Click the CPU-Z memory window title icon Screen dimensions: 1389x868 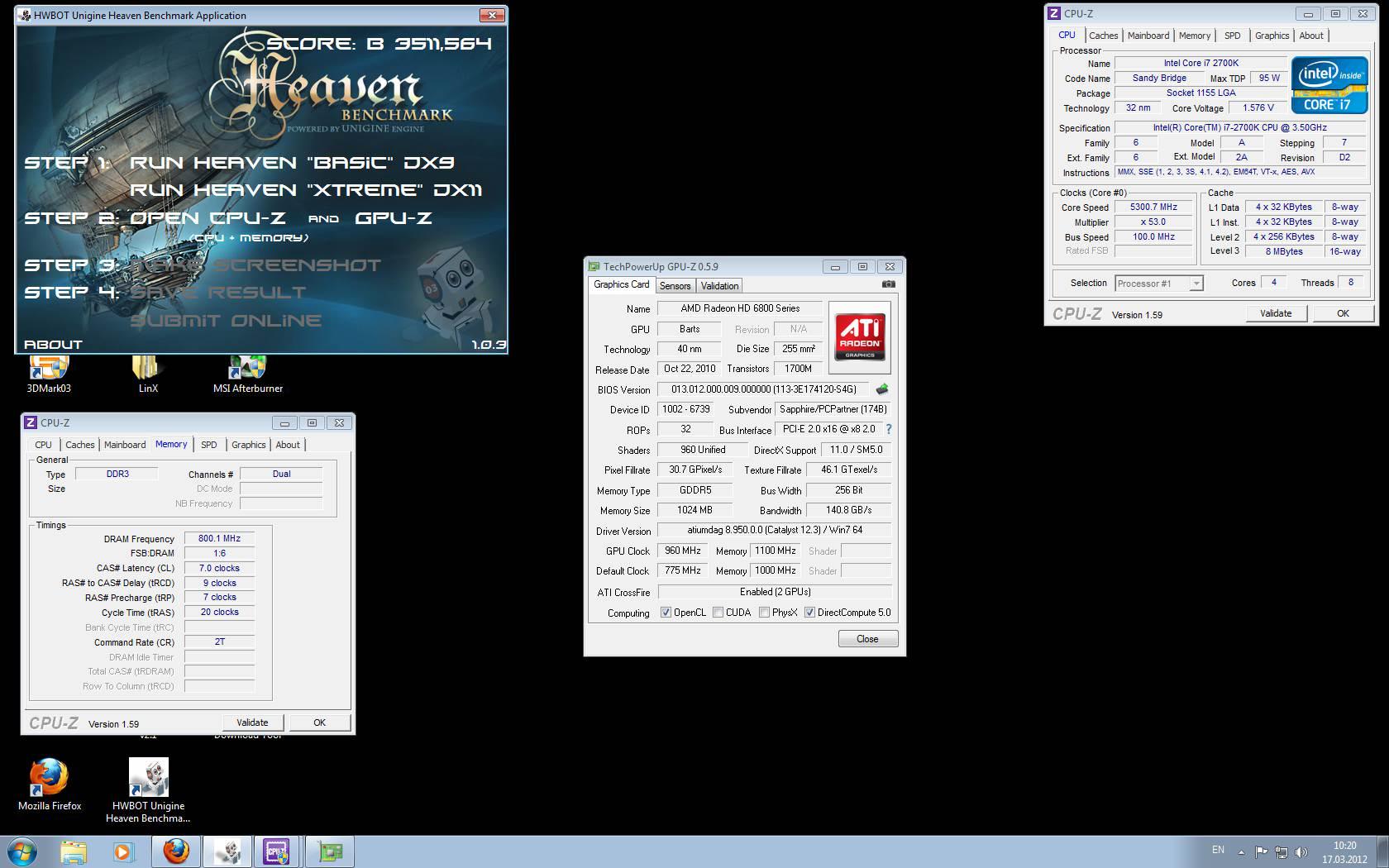click(31, 422)
